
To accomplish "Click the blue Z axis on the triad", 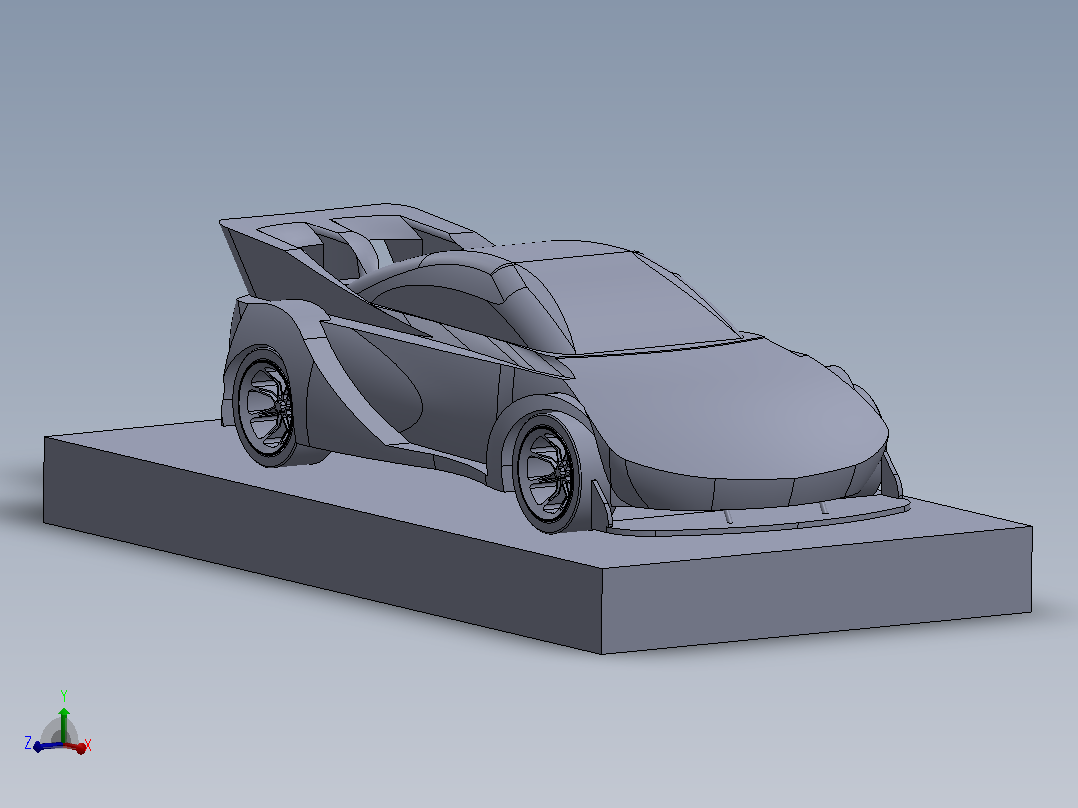I will 47,746.
